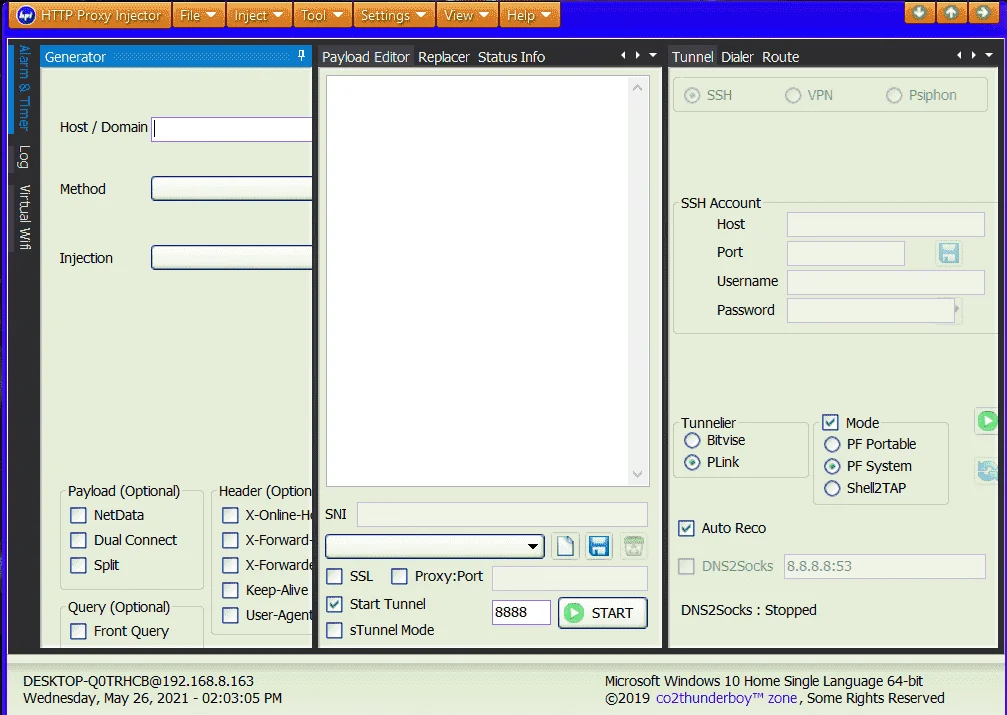
Task: Check the Proxy:Port checkbox
Action: click(x=399, y=576)
